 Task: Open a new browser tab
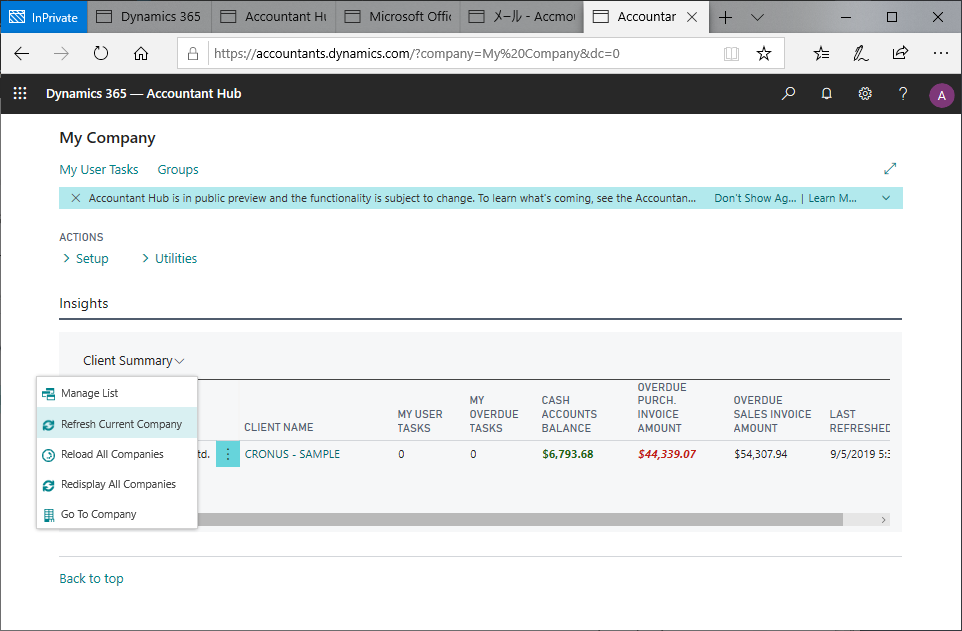(x=725, y=17)
